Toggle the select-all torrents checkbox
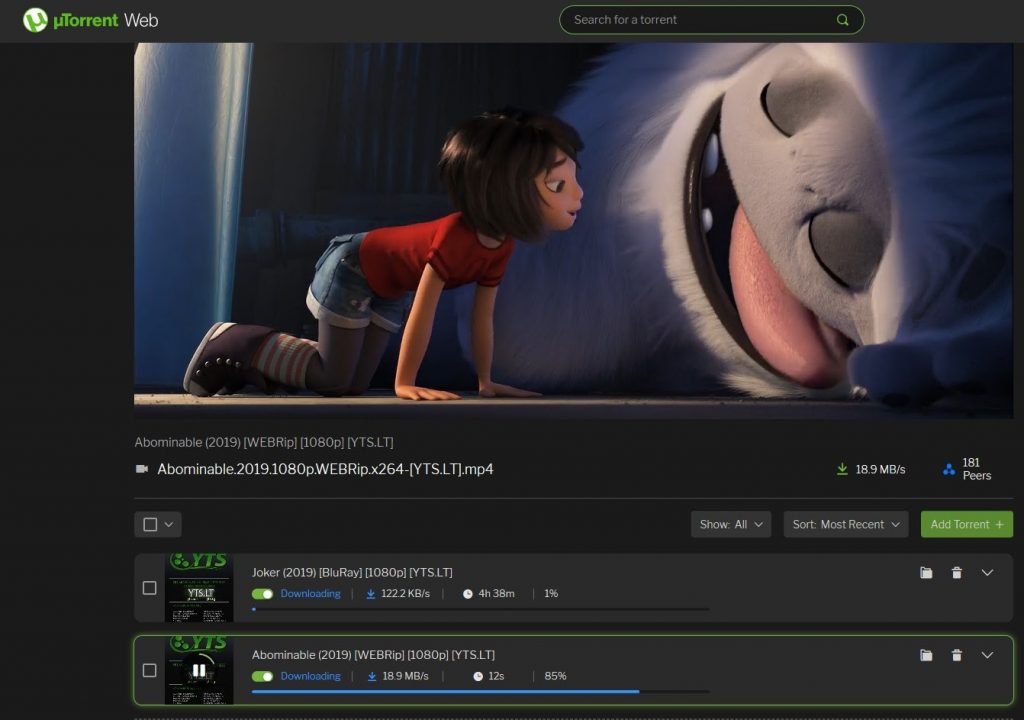The width and height of the screenshot is (1024, 720). [150, 525]
